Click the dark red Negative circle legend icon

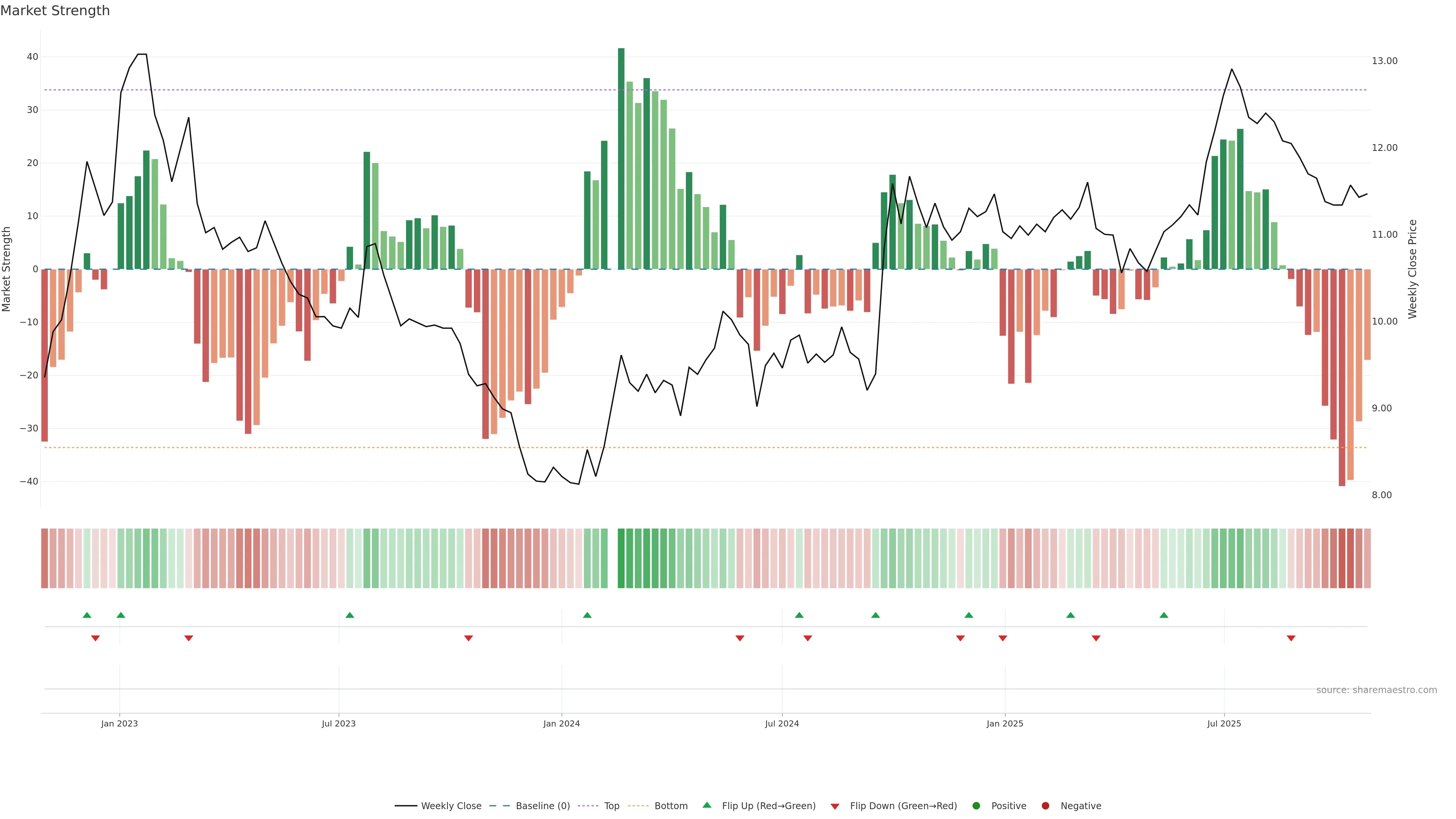point(1045,806)
